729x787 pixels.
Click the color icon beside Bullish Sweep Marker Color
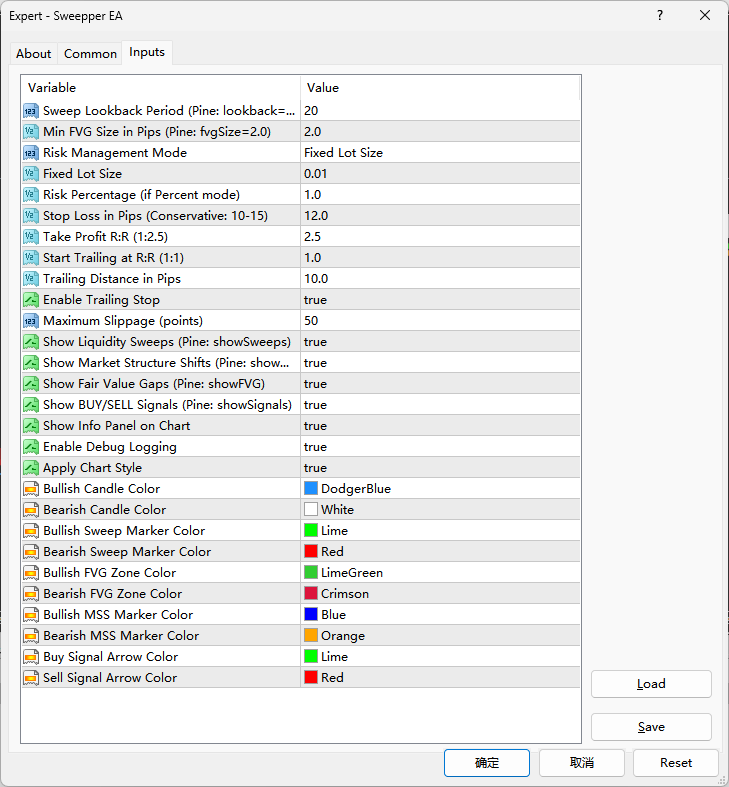point(31,531)
